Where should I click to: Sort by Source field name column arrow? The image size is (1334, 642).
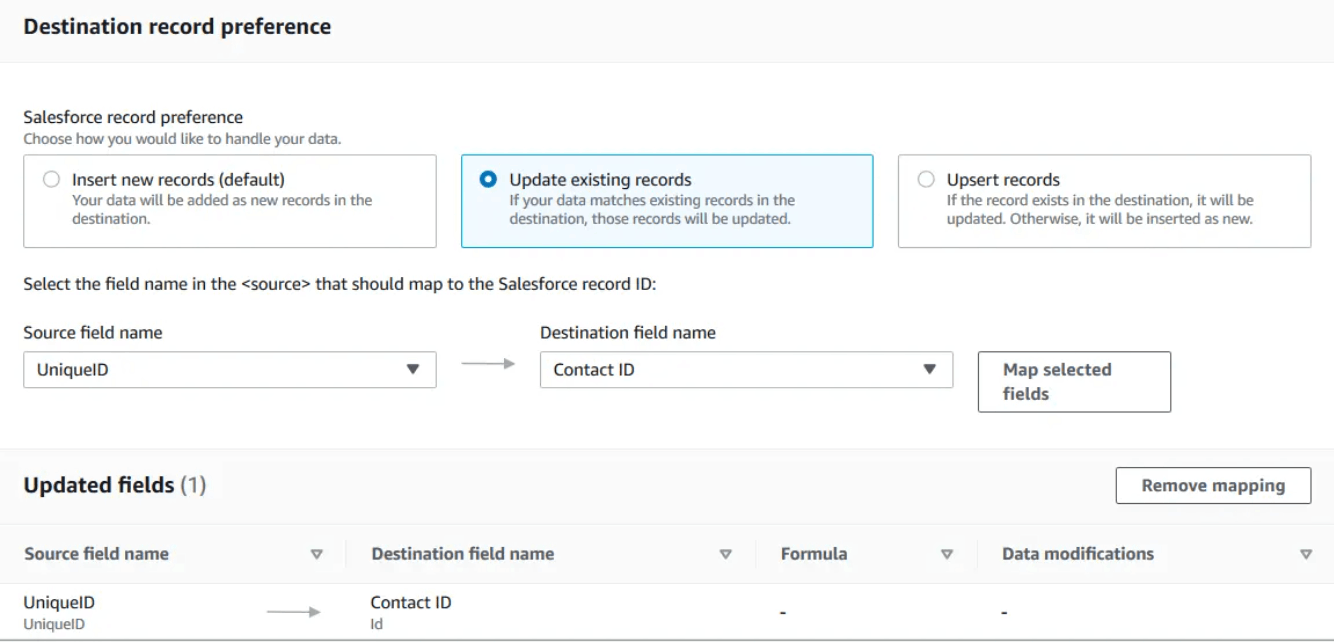[x=317, y=554]
